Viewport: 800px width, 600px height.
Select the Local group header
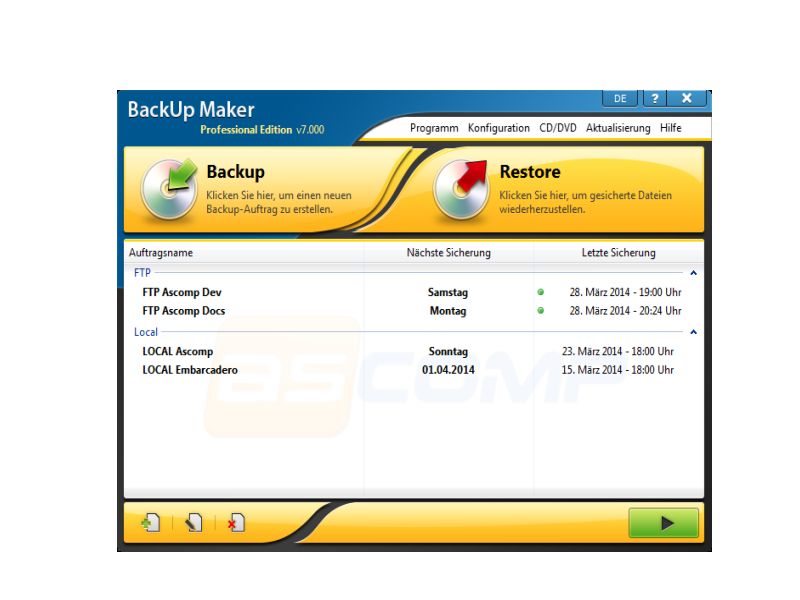pyautogui.click(x=145, y=332)
